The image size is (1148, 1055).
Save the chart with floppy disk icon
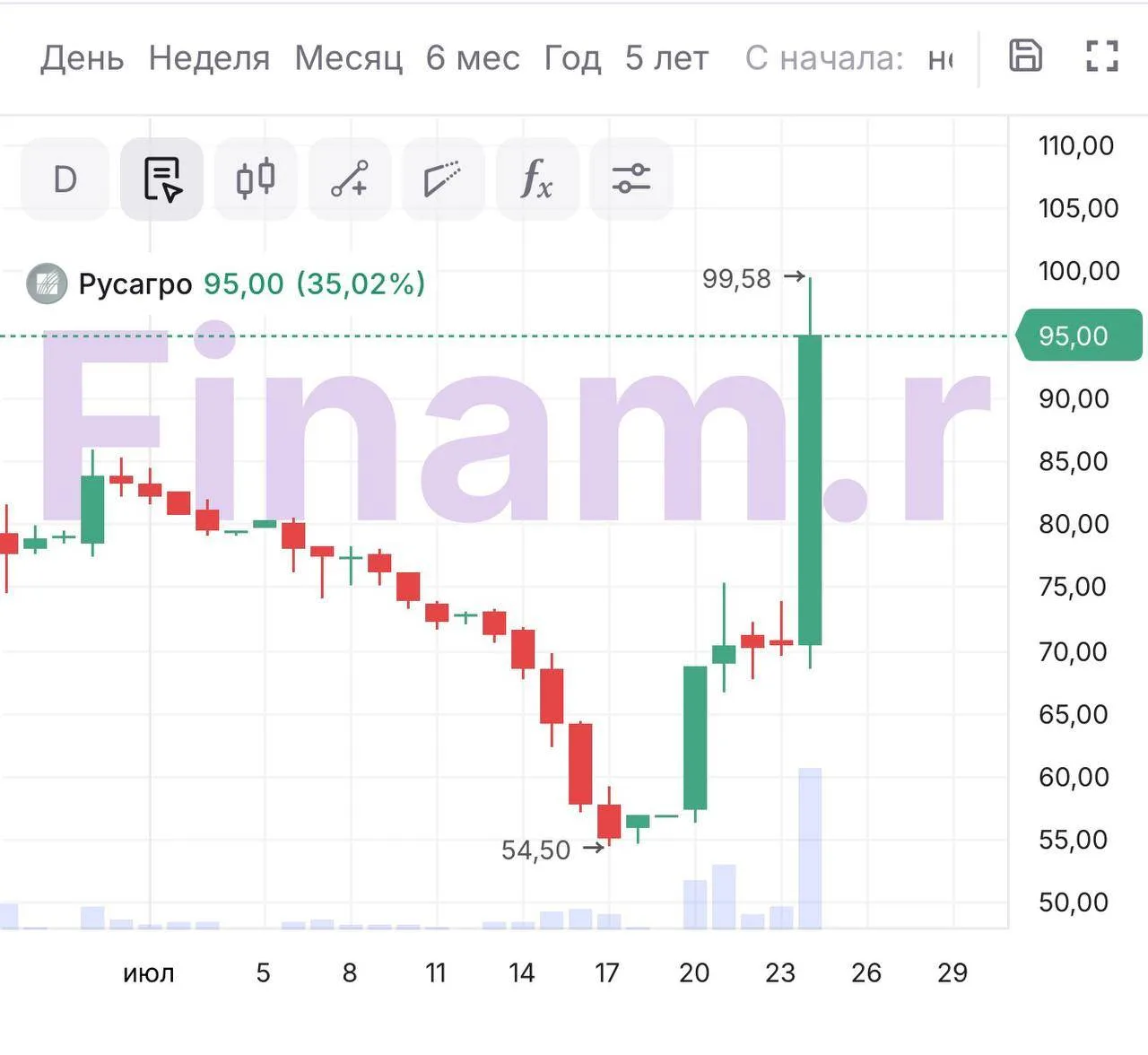click(x=1025, y=56)
